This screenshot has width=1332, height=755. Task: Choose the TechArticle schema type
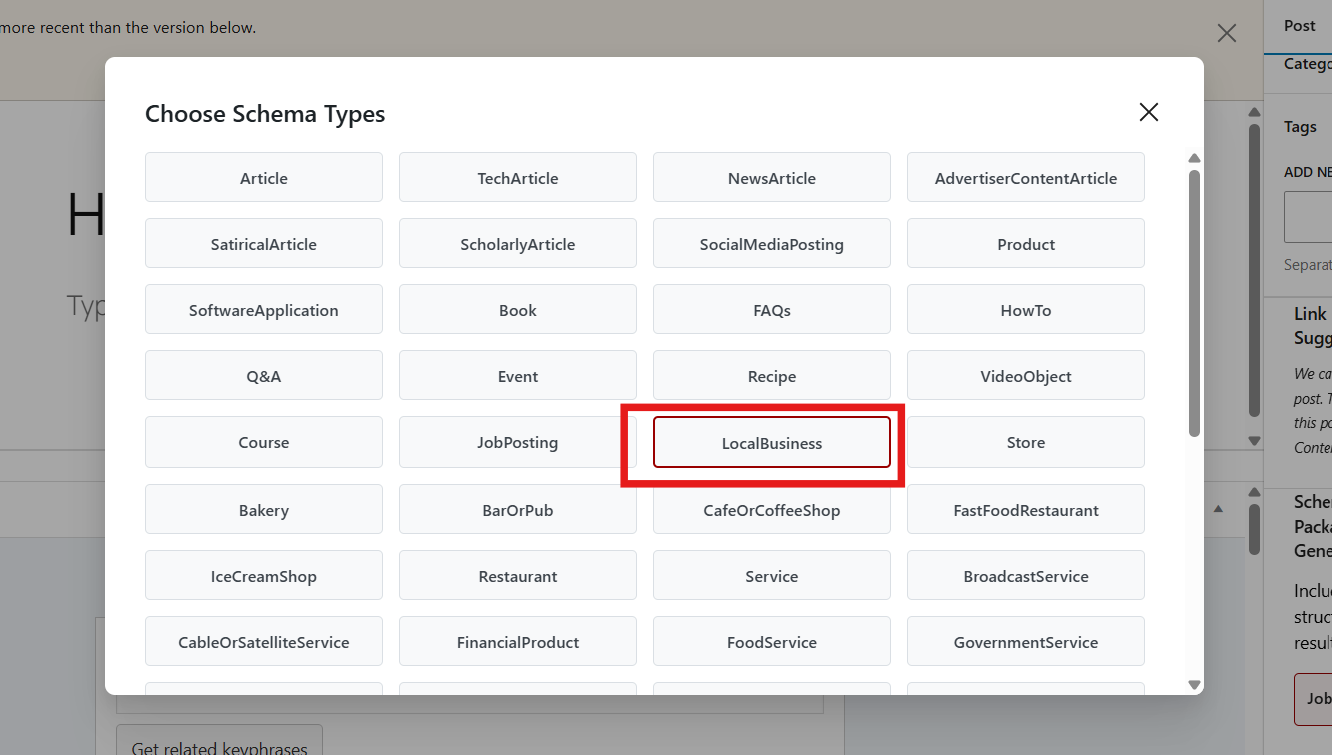click(518, 178)
